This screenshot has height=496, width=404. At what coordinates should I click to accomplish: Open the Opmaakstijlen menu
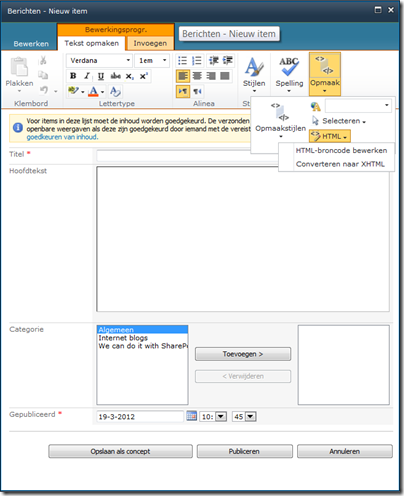280,121
